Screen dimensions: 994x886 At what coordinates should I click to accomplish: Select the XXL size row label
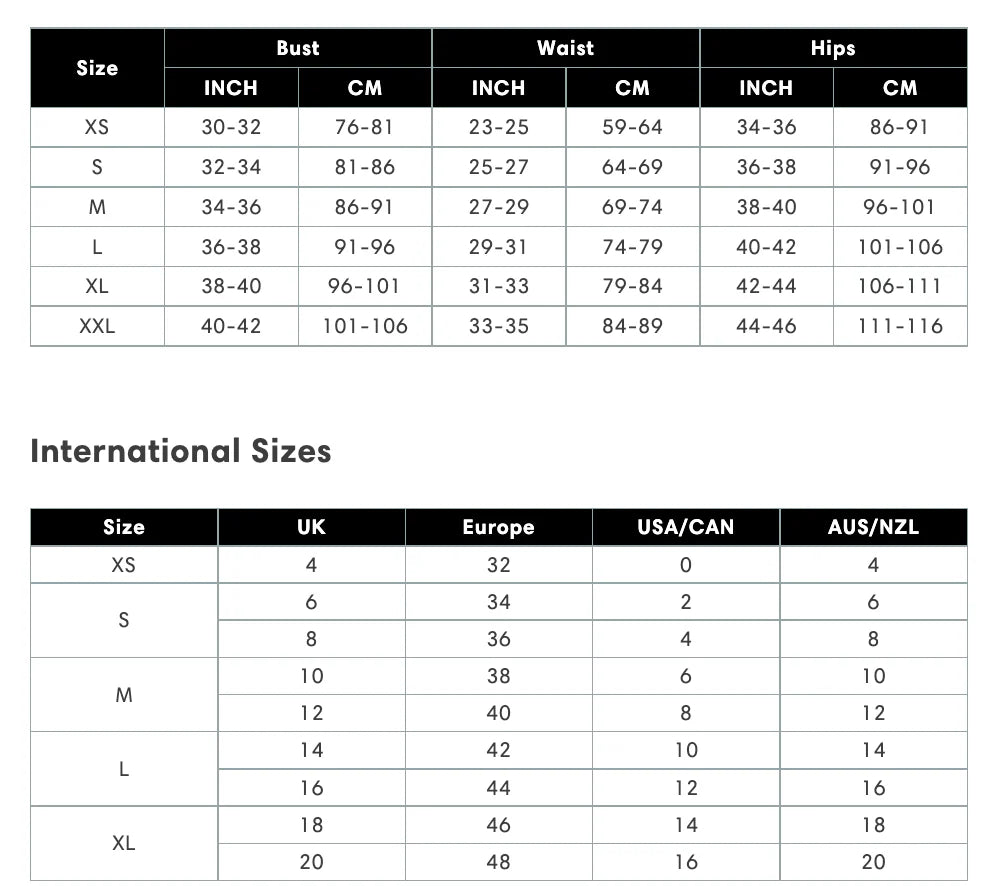point(97,326)
